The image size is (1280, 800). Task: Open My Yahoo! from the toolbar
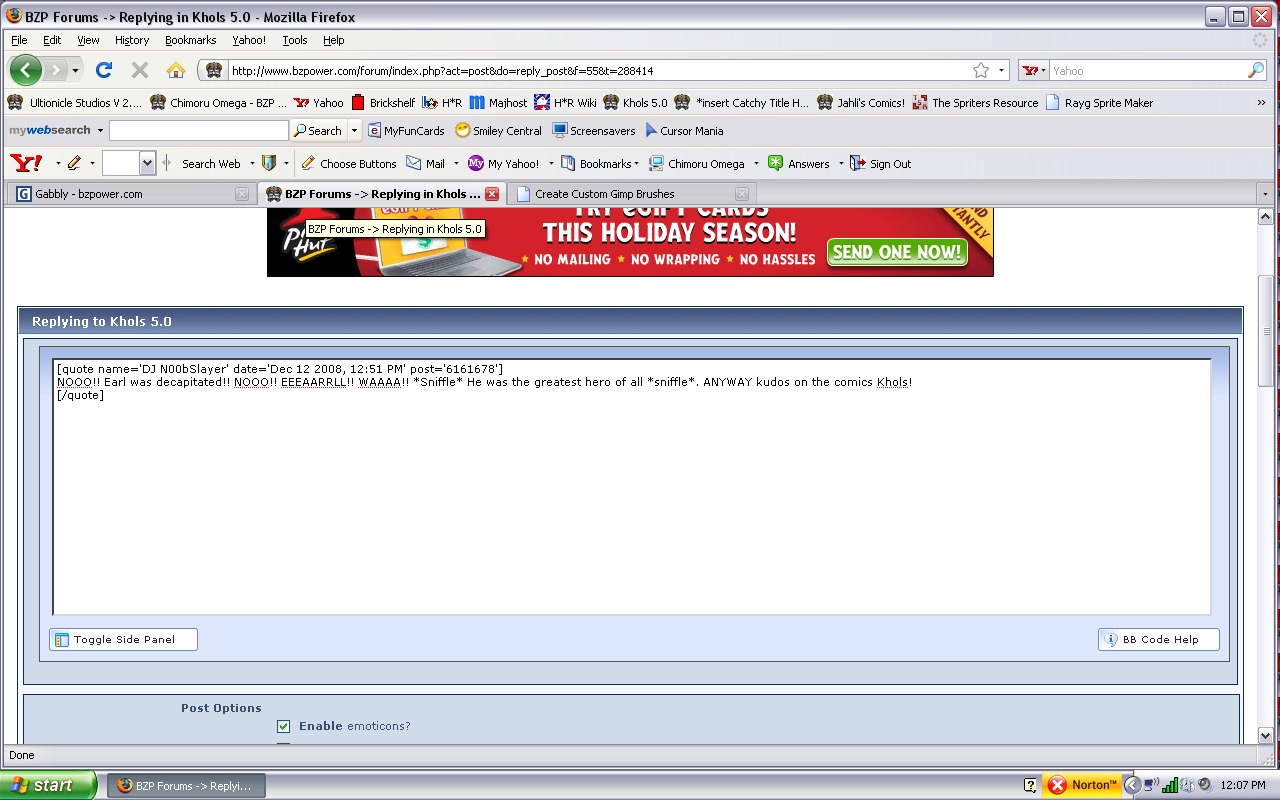pos(504,163)
